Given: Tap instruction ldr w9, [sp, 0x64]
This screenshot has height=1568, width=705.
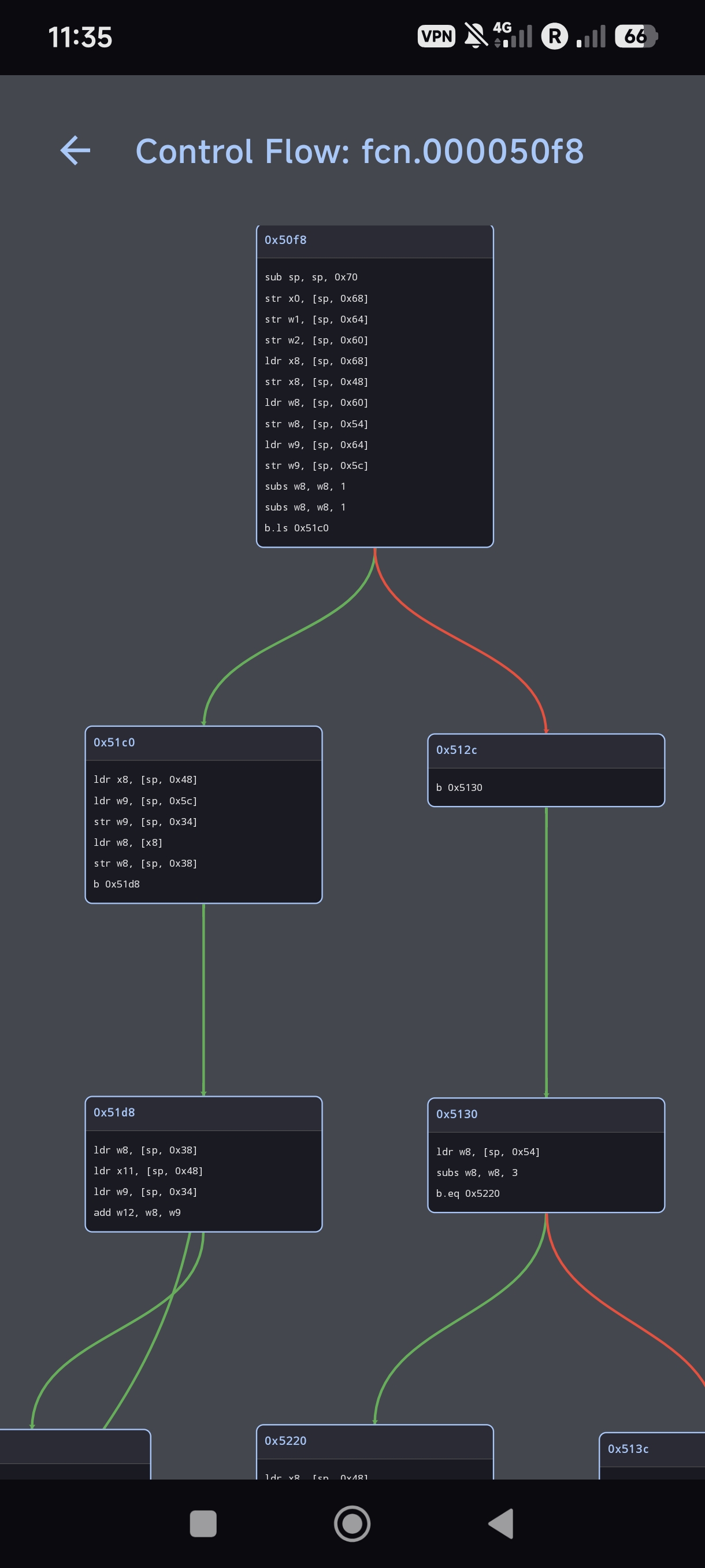Looking at the screenshot, I should point(316,445).
